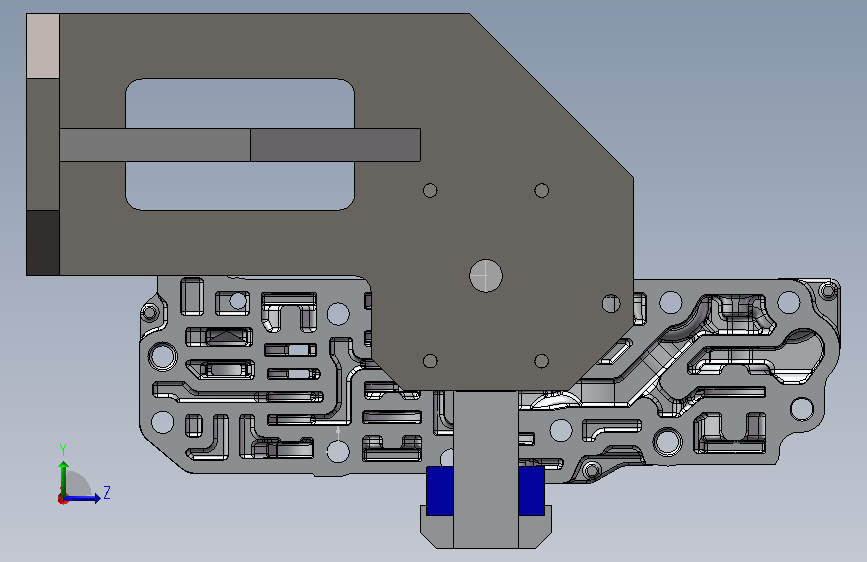Select the blue block left of the vertical bar

point(440,491)
